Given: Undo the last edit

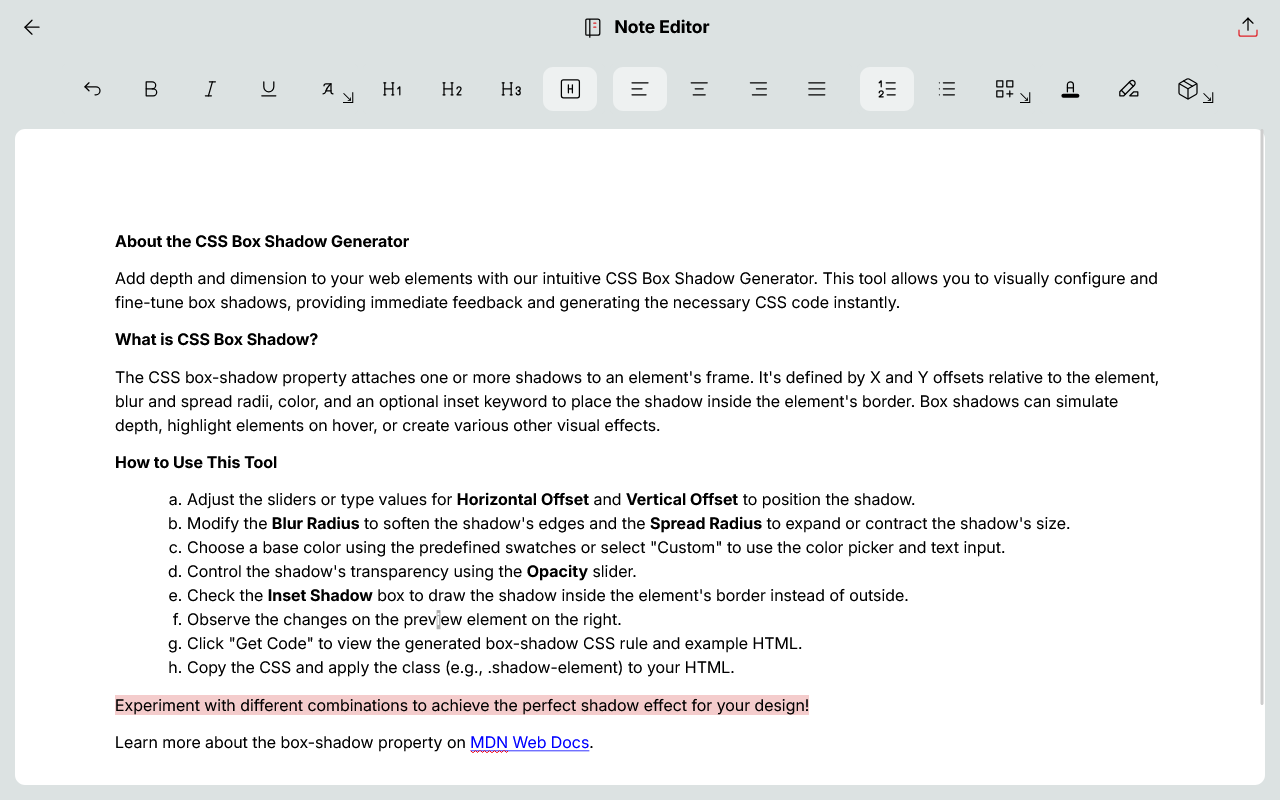Looking at the screenshot, I should (x=92, y=89).
